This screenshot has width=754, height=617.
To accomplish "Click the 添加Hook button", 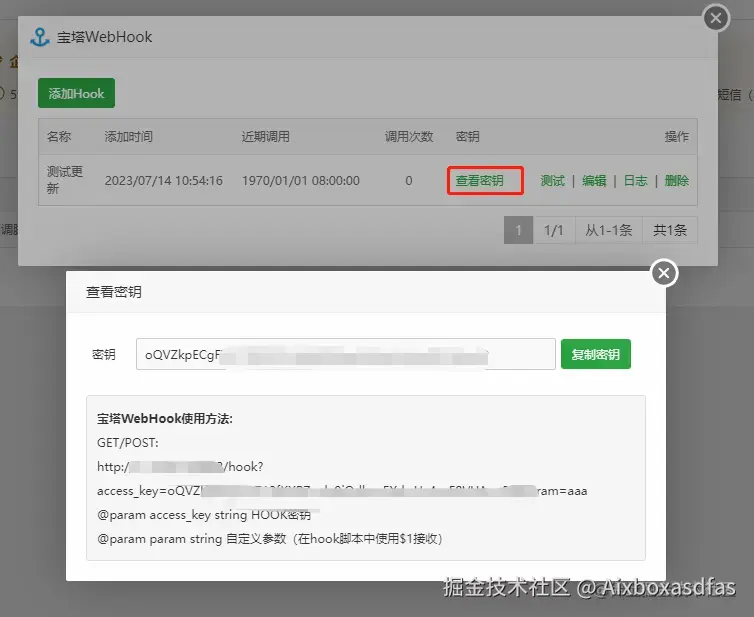I will pyautogui.click(x=76, y=93).
